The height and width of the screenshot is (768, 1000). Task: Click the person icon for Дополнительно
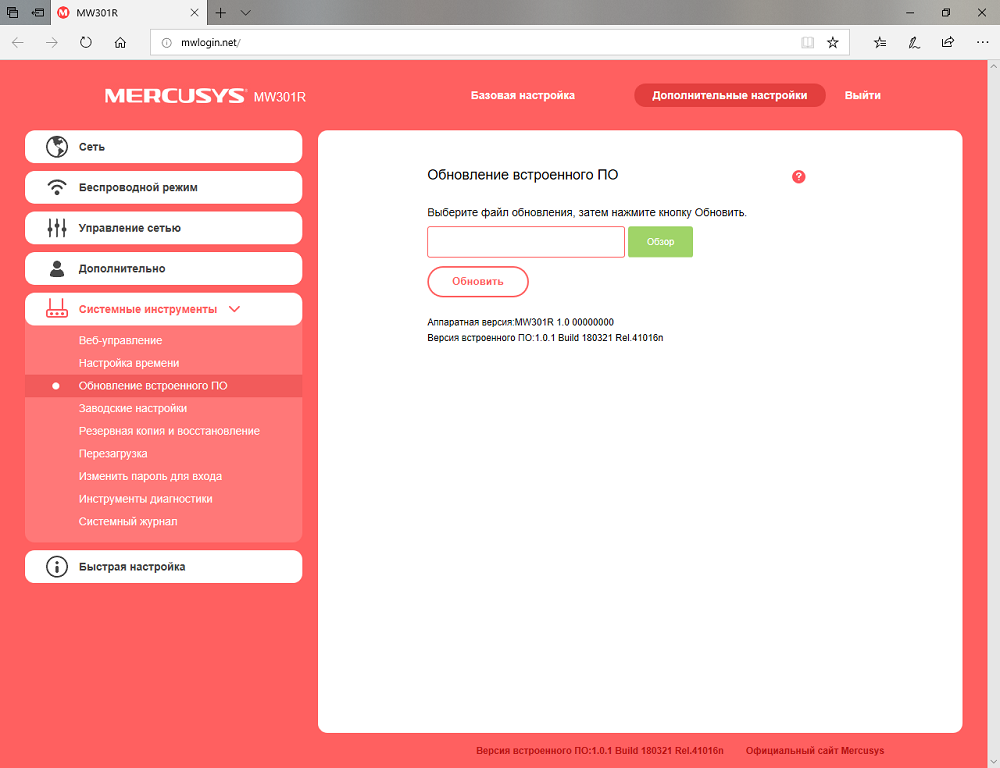pos(57,269)
